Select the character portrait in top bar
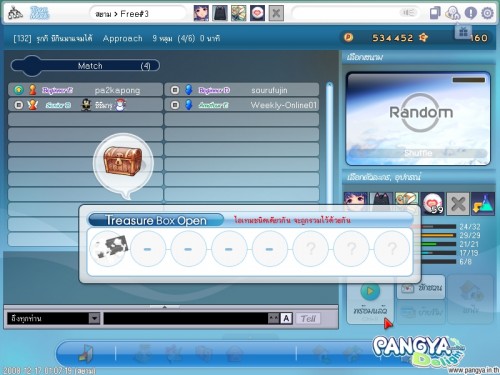The width and height of the screenshot is (500, 375). pos(201,13)
